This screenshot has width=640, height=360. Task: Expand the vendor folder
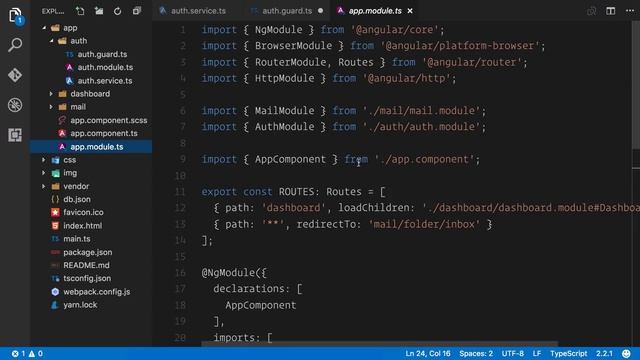pyautogui.click(x=44, y=186)
